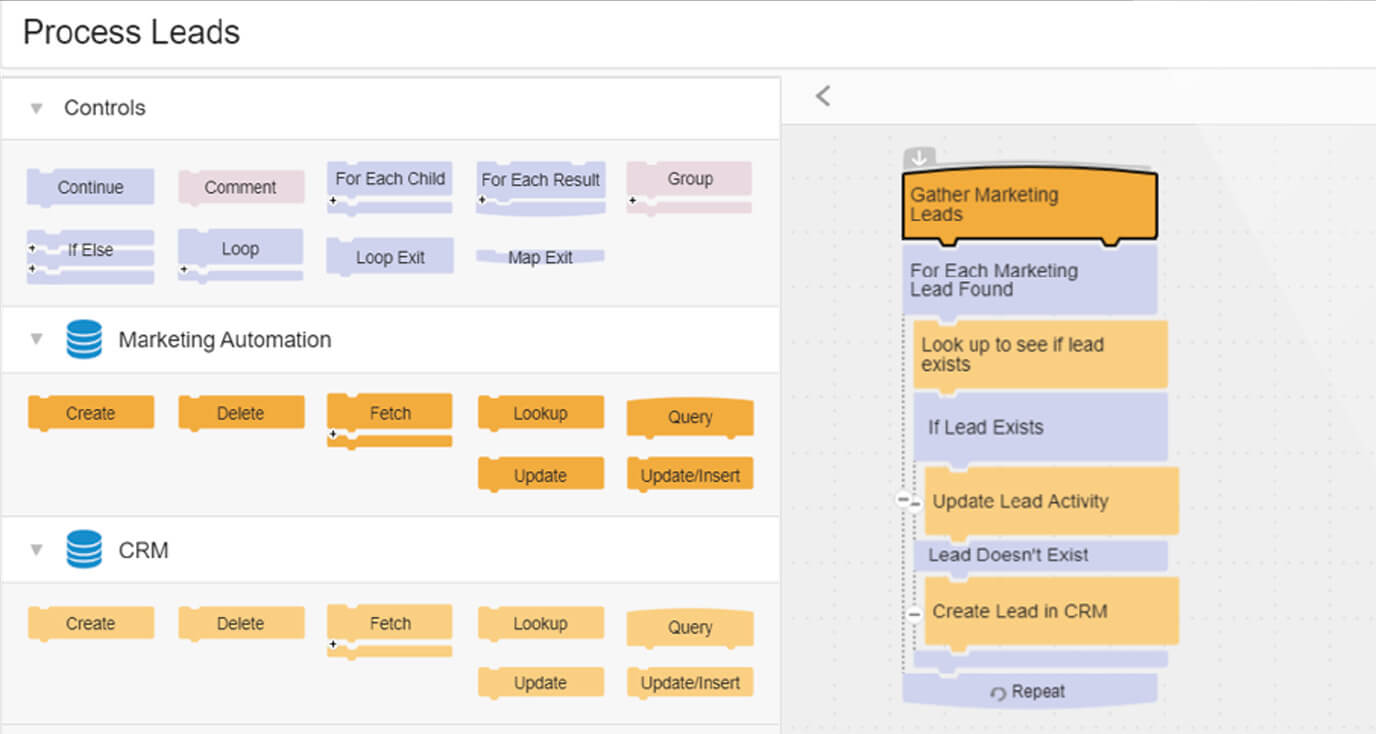Viewport: 1376px width, 734px height.
Task: Collapse the Marketing Automation section
Action: pyautogui.click(x=37, y=339)
